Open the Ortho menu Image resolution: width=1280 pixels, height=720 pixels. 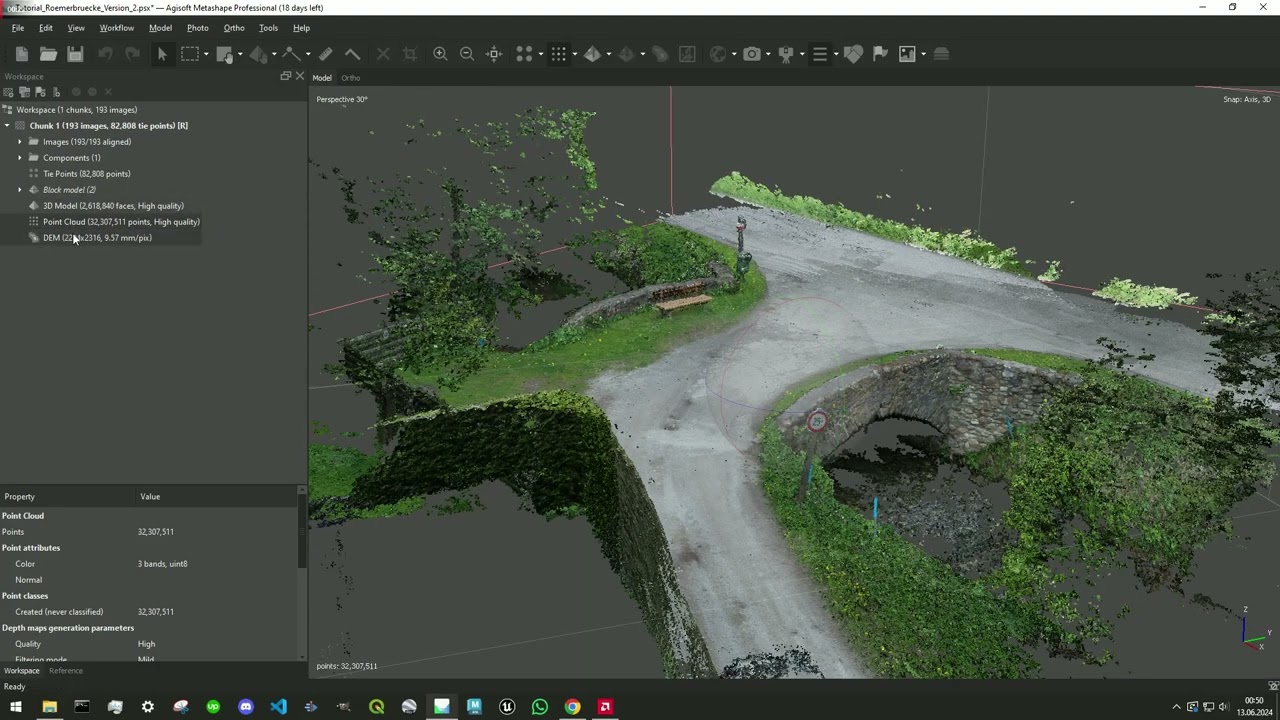tap(234, 28)
